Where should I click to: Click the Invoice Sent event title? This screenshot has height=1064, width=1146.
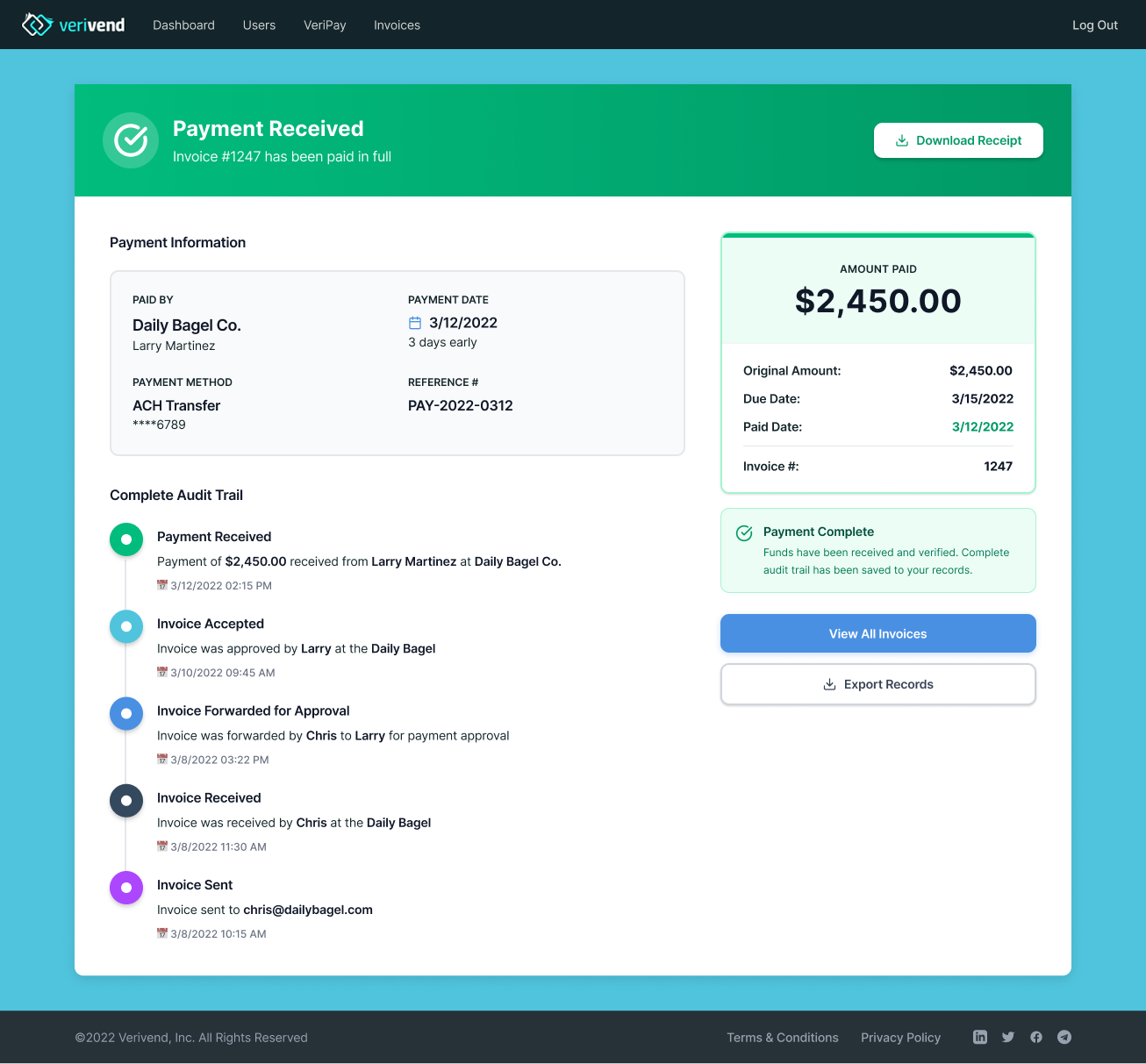click(x=195, y=885)
